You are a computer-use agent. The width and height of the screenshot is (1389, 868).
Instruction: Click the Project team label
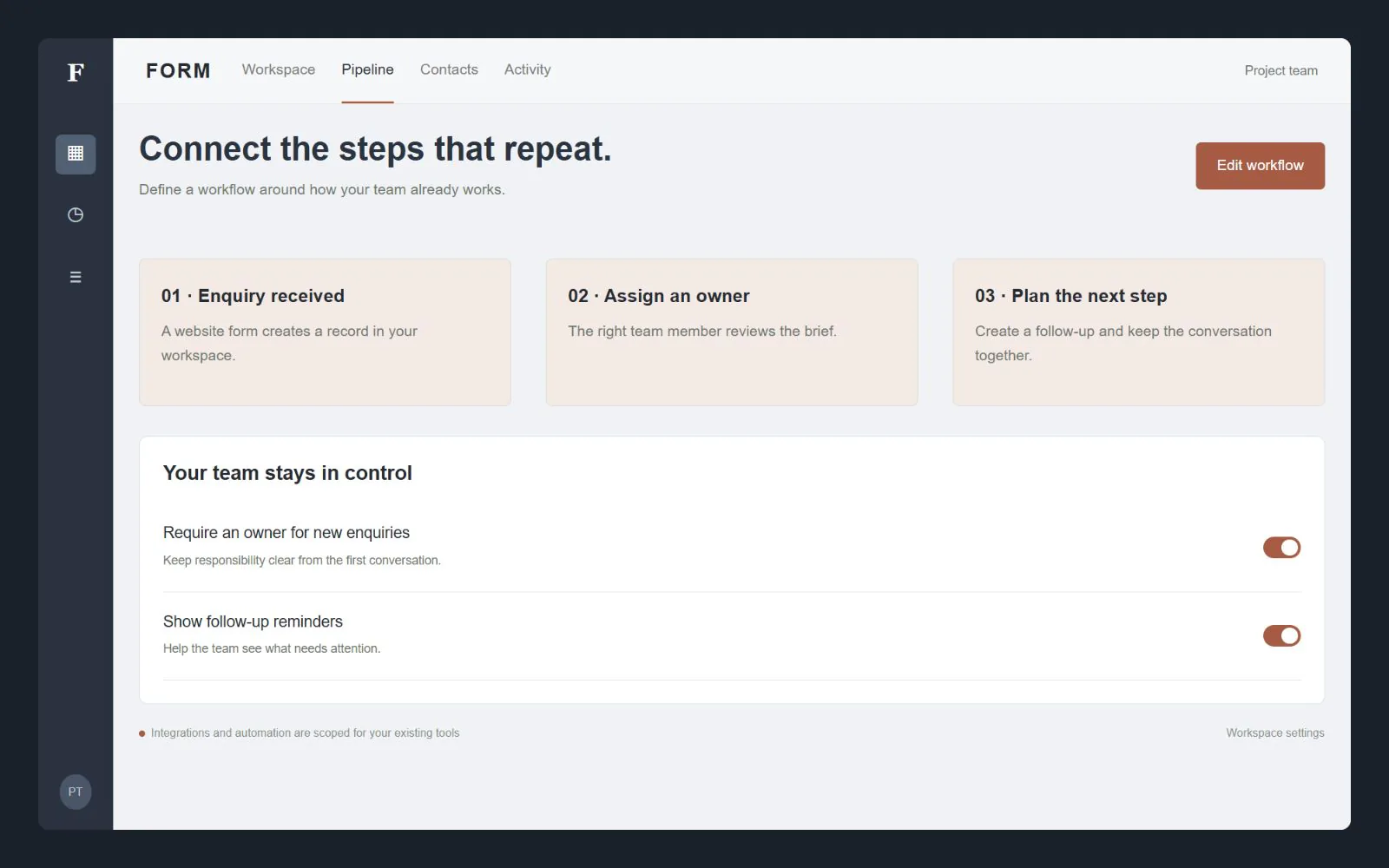(1281, 70)
